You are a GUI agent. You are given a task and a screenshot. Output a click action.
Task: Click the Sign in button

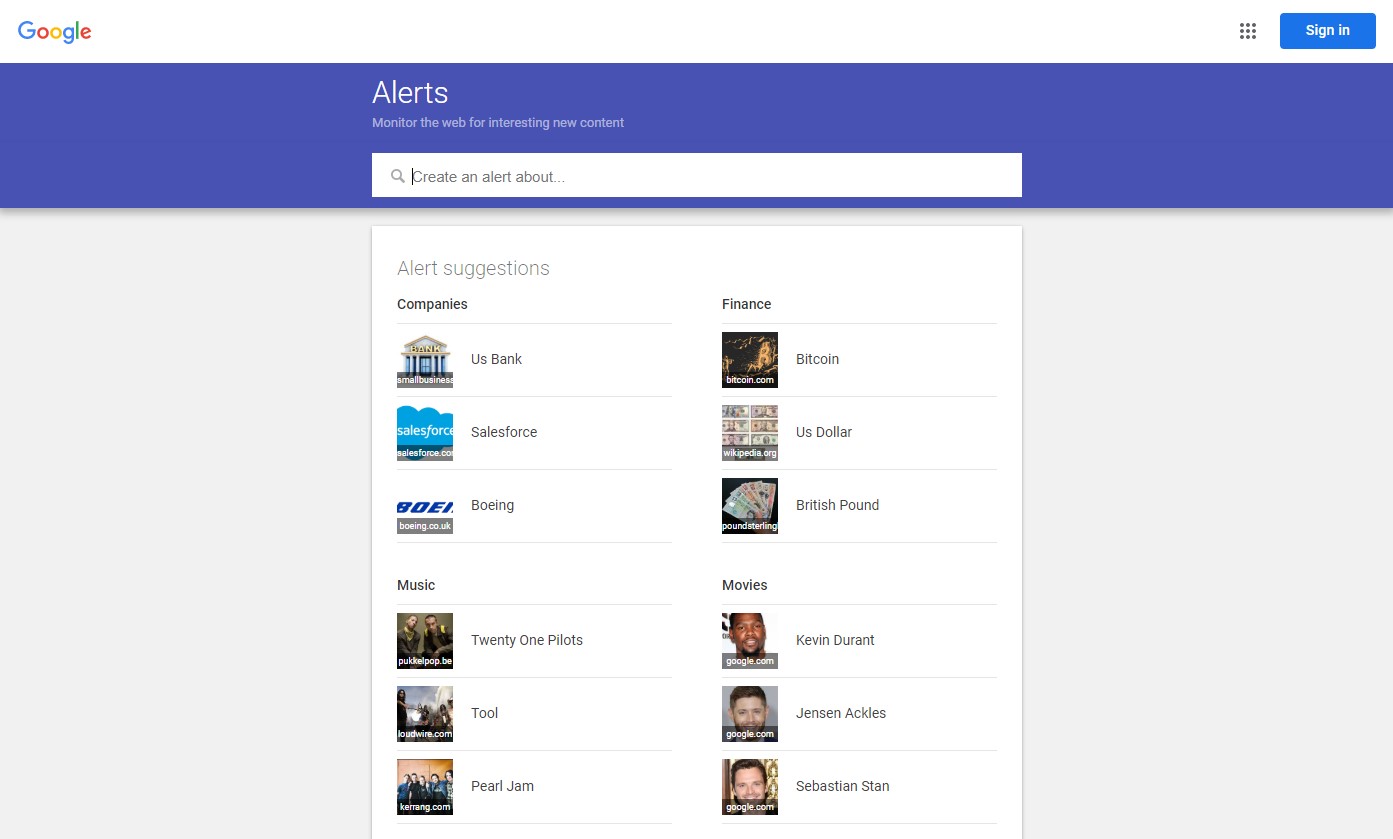click(1327, 31)
